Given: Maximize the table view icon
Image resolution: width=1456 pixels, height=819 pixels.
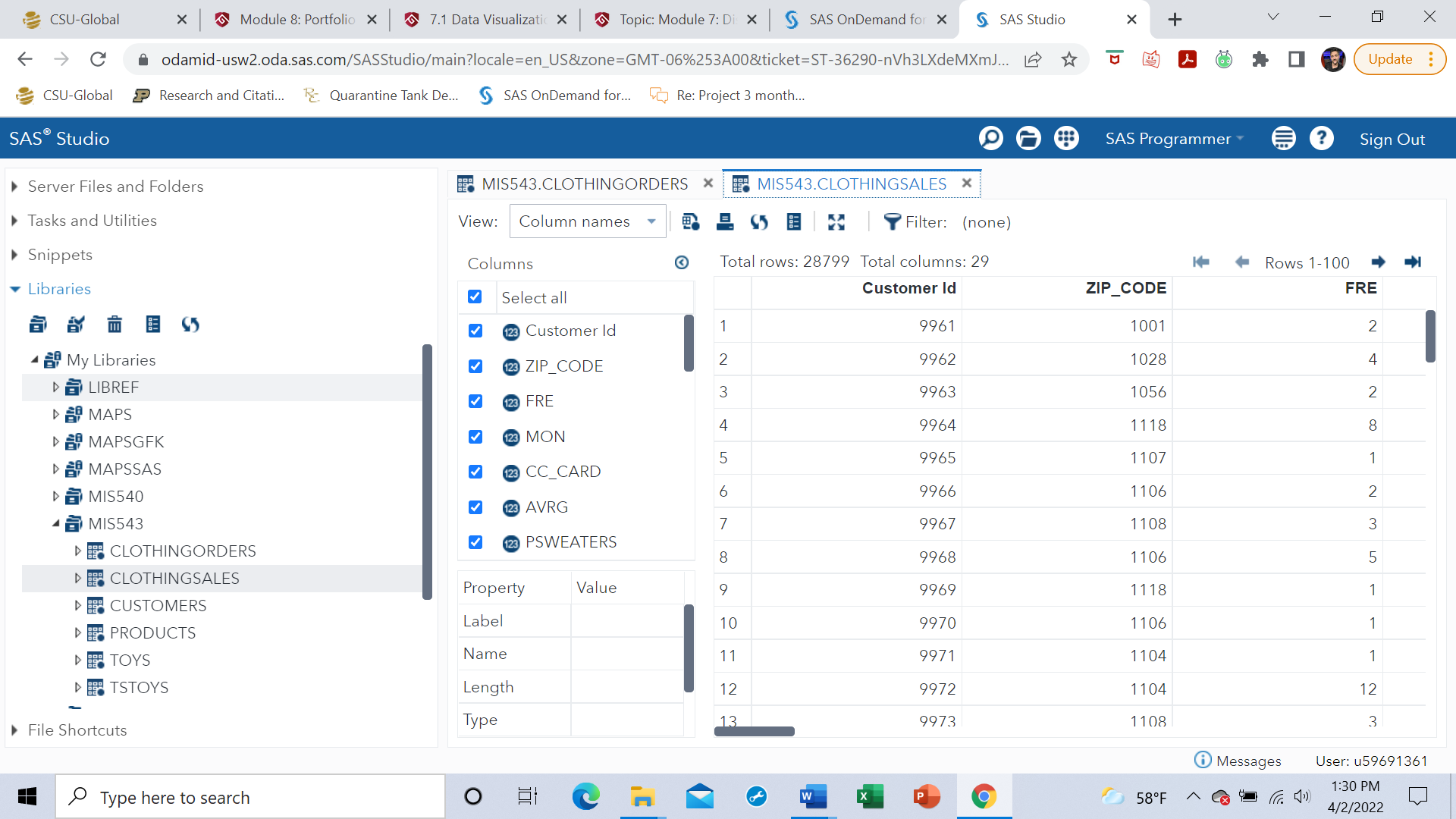Looking at the screenshot, I should pyautogui.click(x=836, y=221).
